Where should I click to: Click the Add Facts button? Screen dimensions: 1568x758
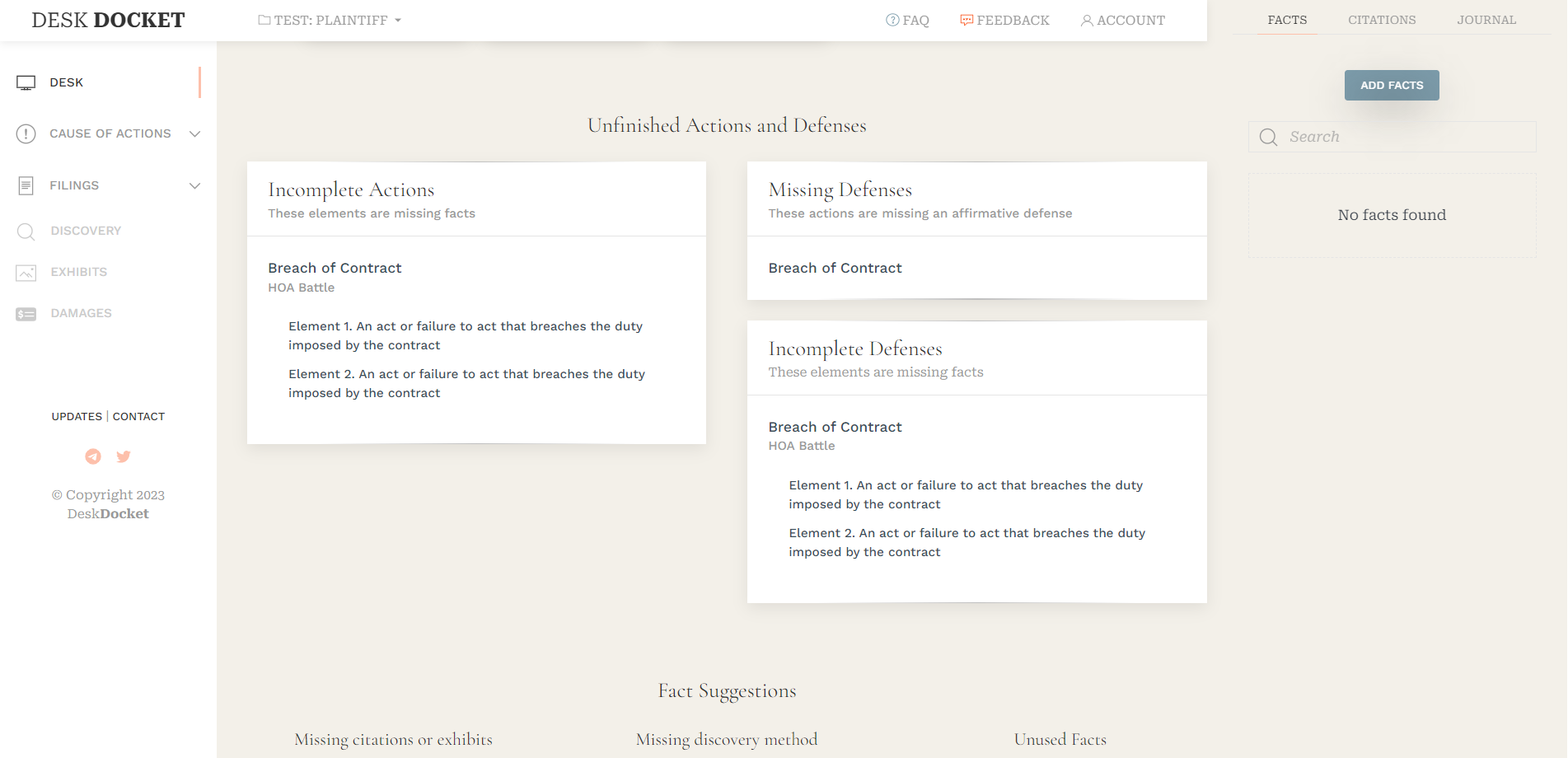[1392, 85]
